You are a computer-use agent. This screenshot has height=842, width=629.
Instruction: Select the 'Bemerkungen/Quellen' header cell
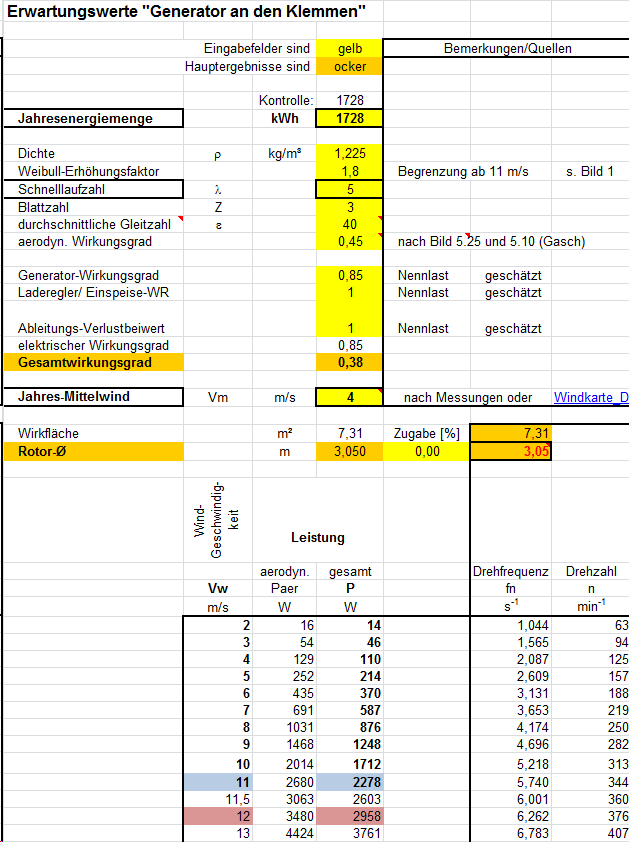pyautogui.click(x=507, y=49)
